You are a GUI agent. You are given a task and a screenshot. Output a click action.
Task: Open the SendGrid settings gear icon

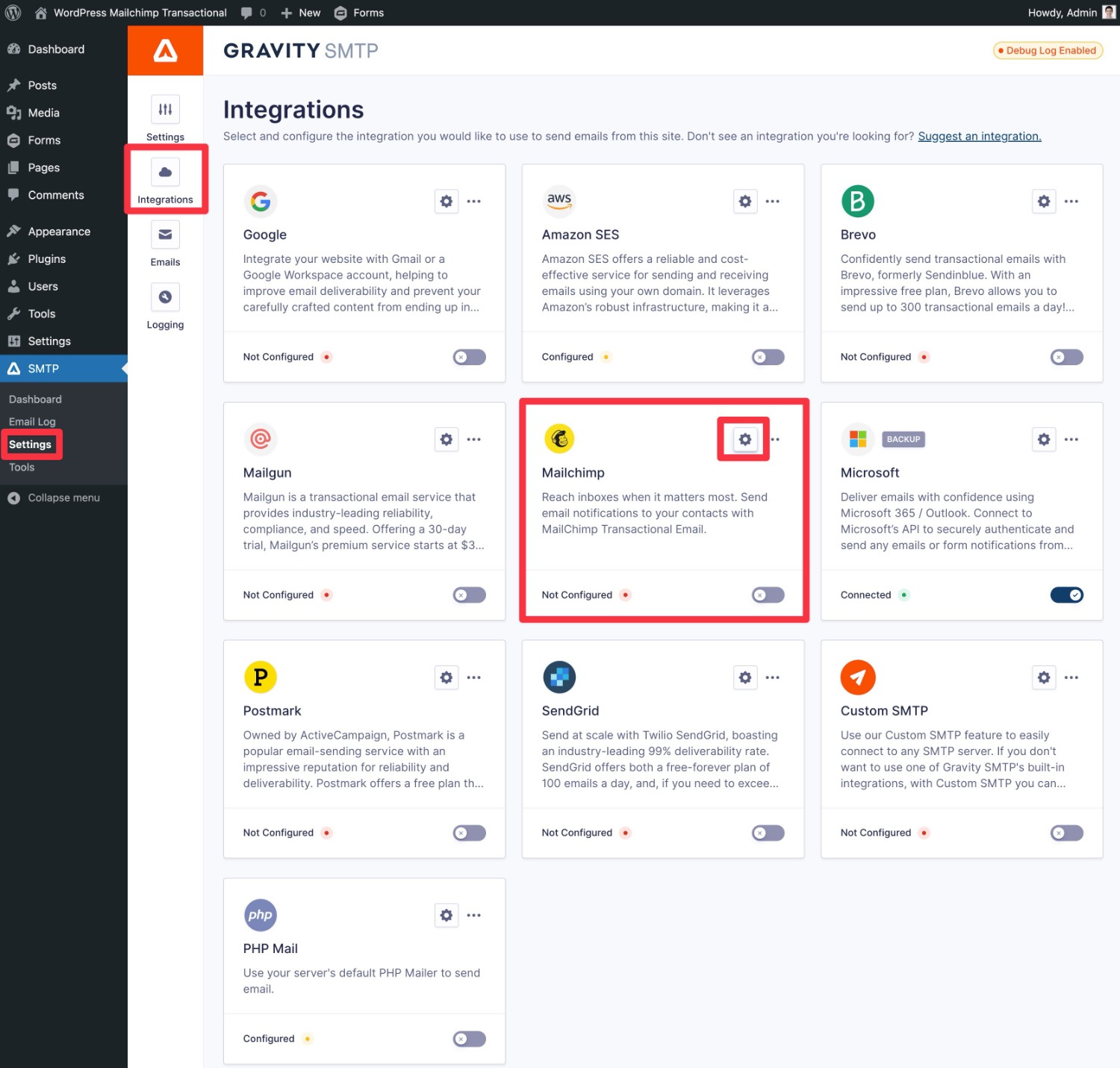click(745, 677)
